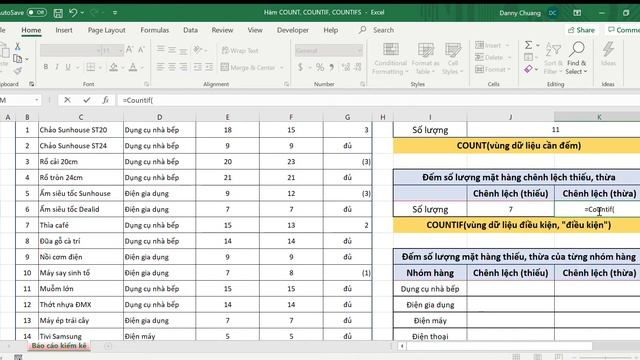Toggle Bold formatting
640x360 pixels.
(46, 67)
